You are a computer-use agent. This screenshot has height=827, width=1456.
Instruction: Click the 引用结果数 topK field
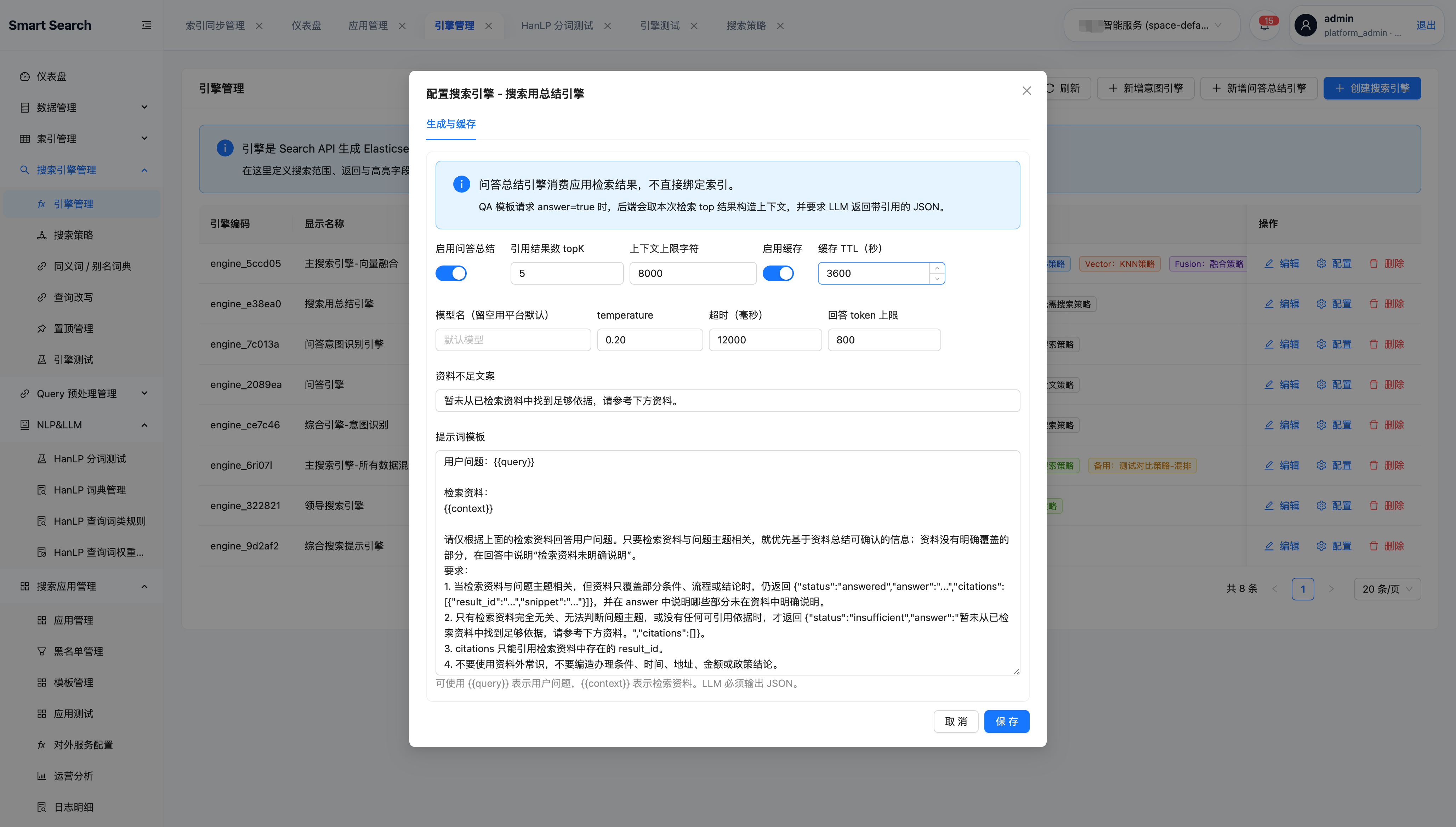[567, 273]
